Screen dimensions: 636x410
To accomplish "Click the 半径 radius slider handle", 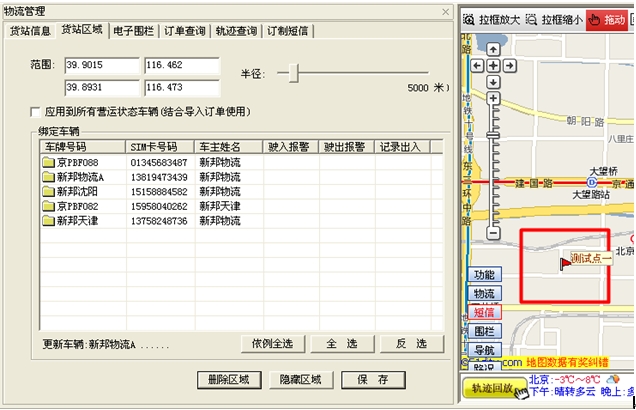I will [x=293, y=73].
